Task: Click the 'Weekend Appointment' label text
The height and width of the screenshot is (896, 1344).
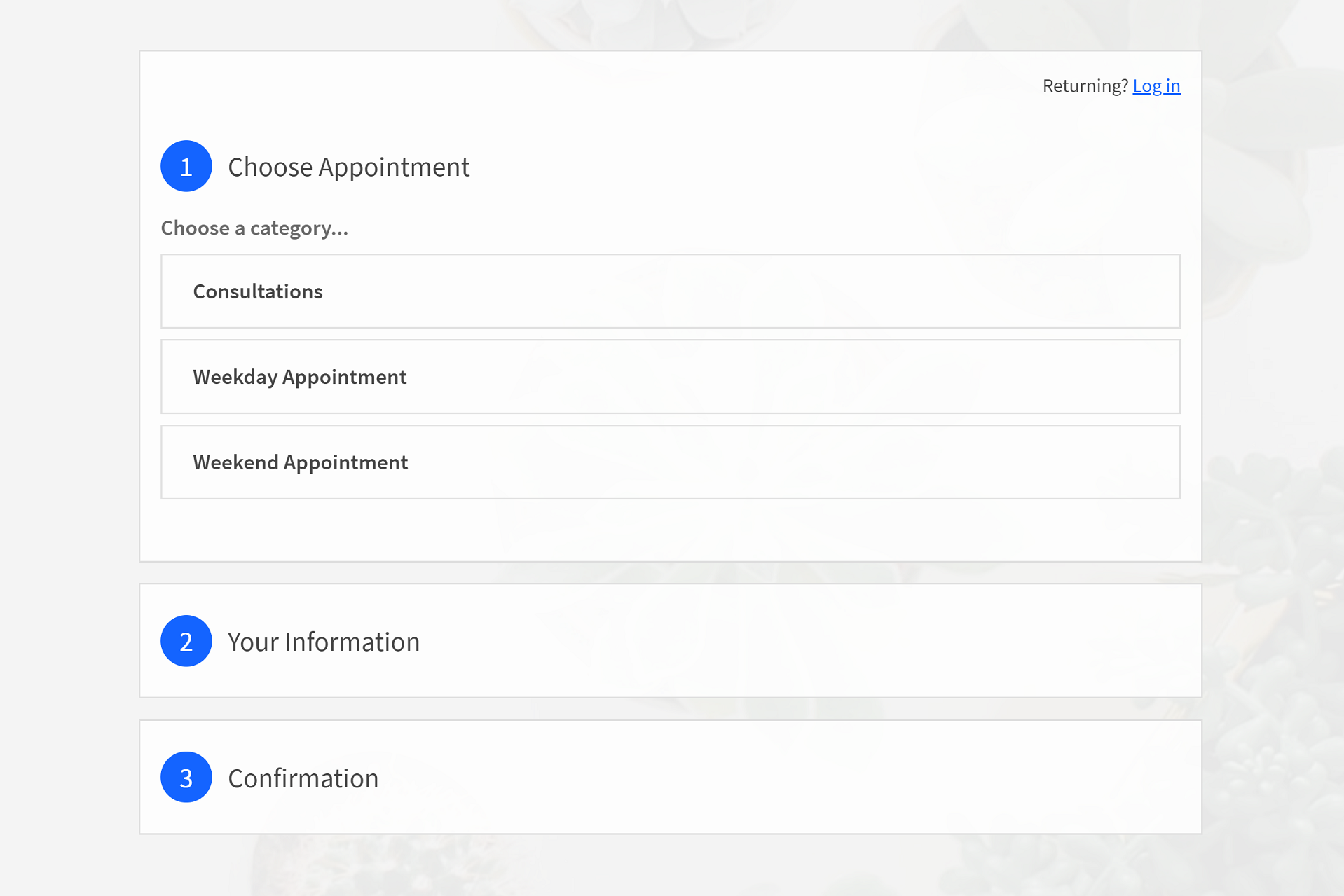Action: point(301,462)
